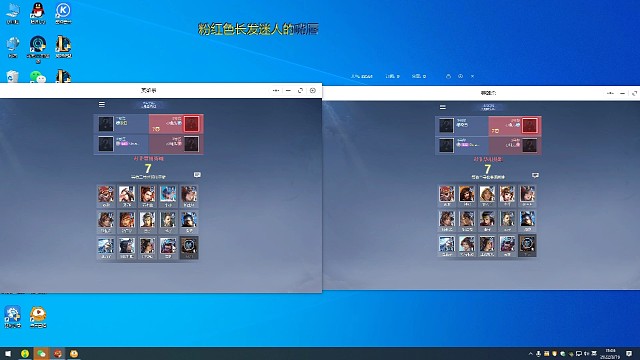Image resolution: width=640 pixels, height=360 pixels.
Task: Show hidden tray icons chevron
Action: pyautogui.click(x=530, y=353)
